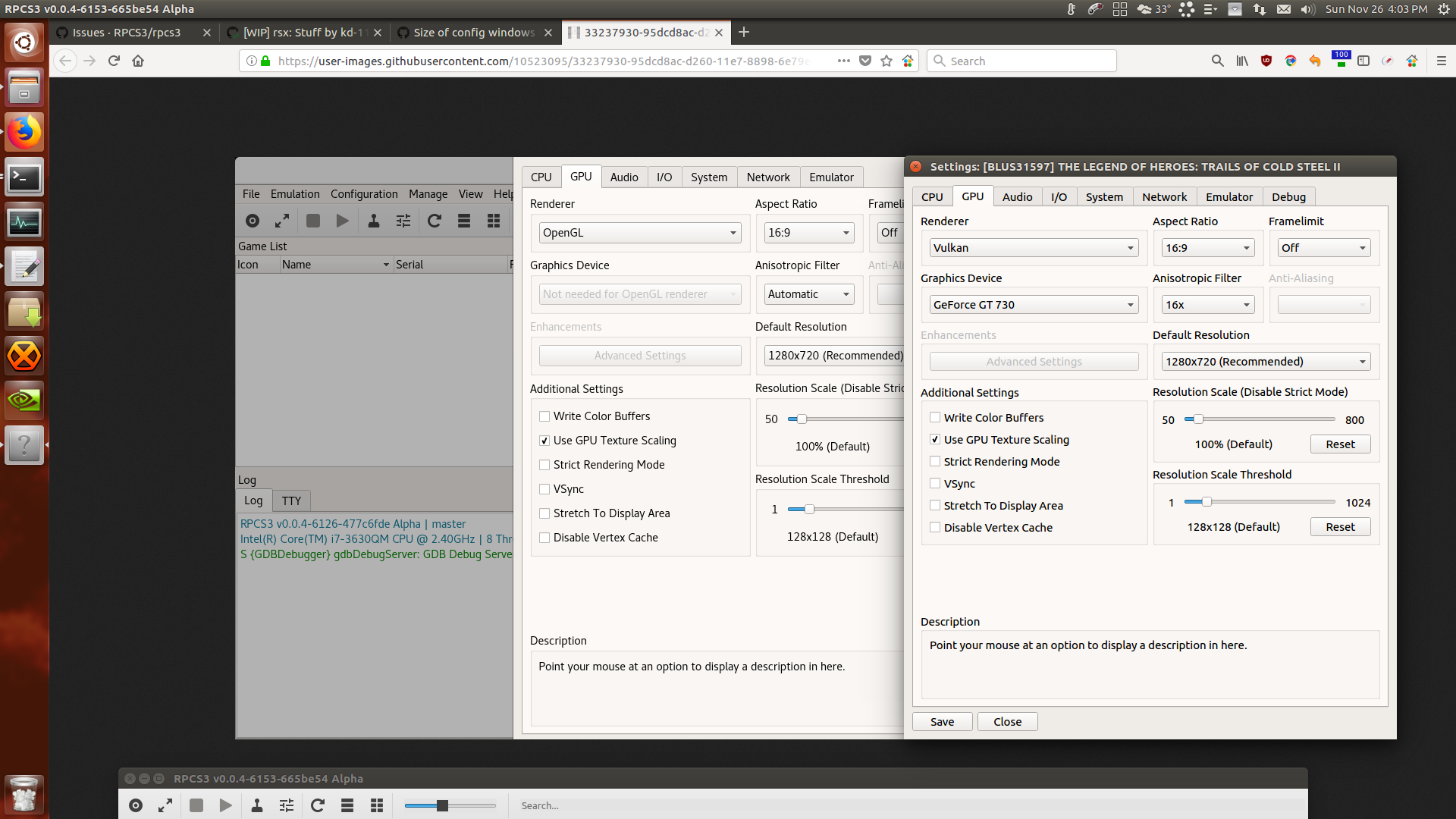Switch to list view icon in bottom toolbar
This screenshot has width=1456, height=819.
[x=347, y=805]
